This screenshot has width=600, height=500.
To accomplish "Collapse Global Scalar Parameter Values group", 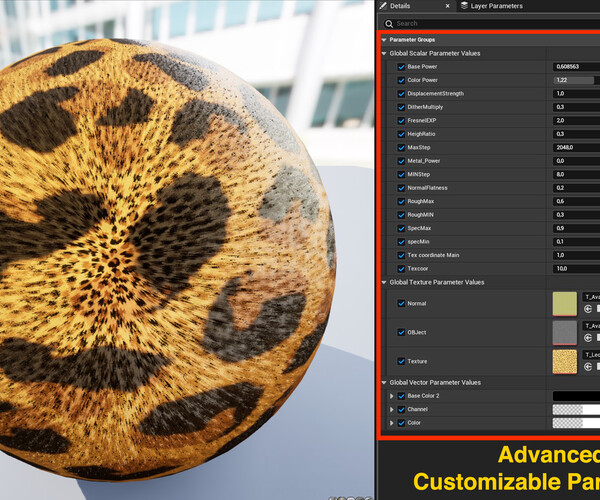I will pos(384,53).
